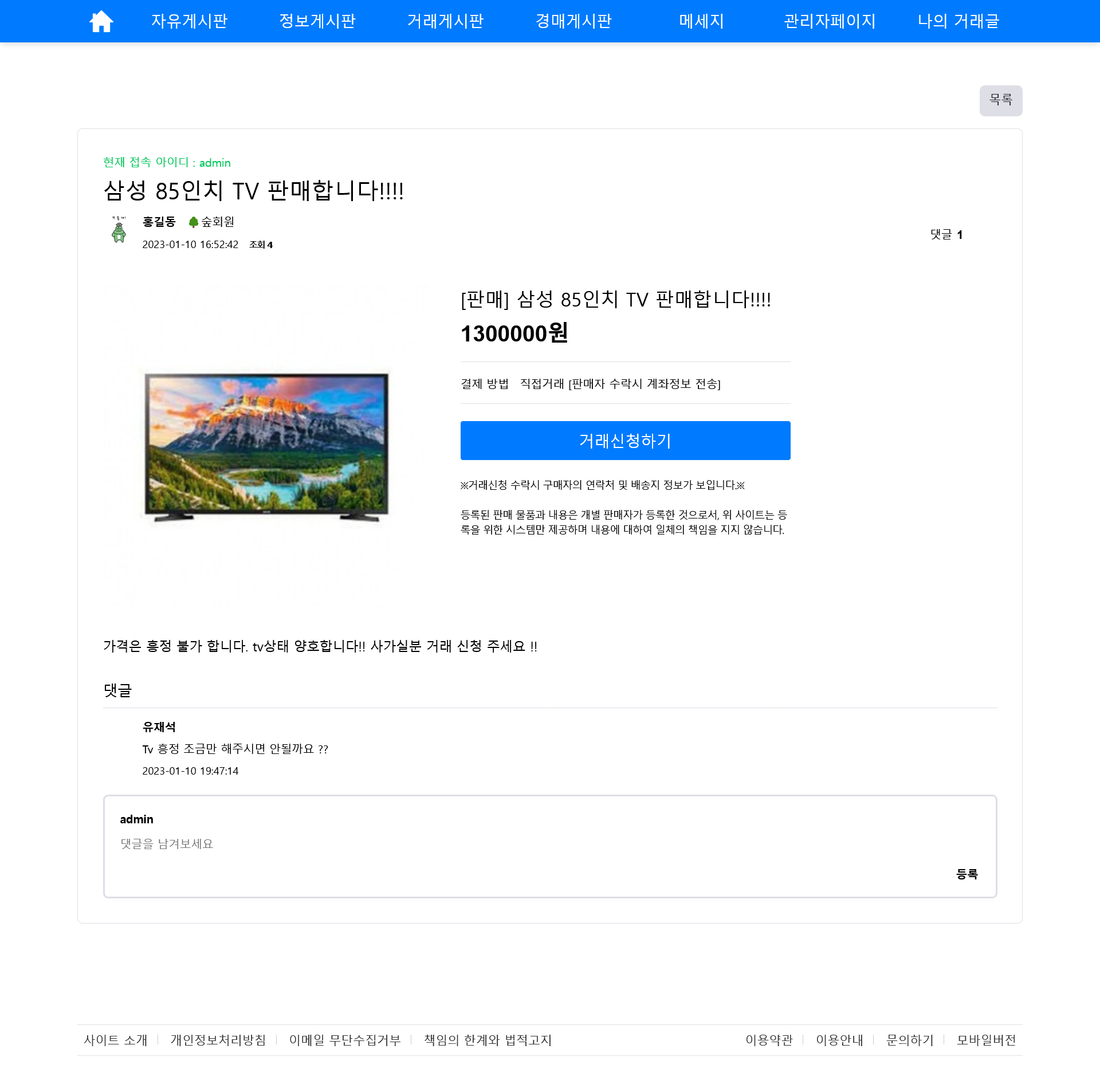The width and height of the screenshot is (1100, 1092).
Task: Switch to the 모바일버전 version
Action: point(985,1040)
